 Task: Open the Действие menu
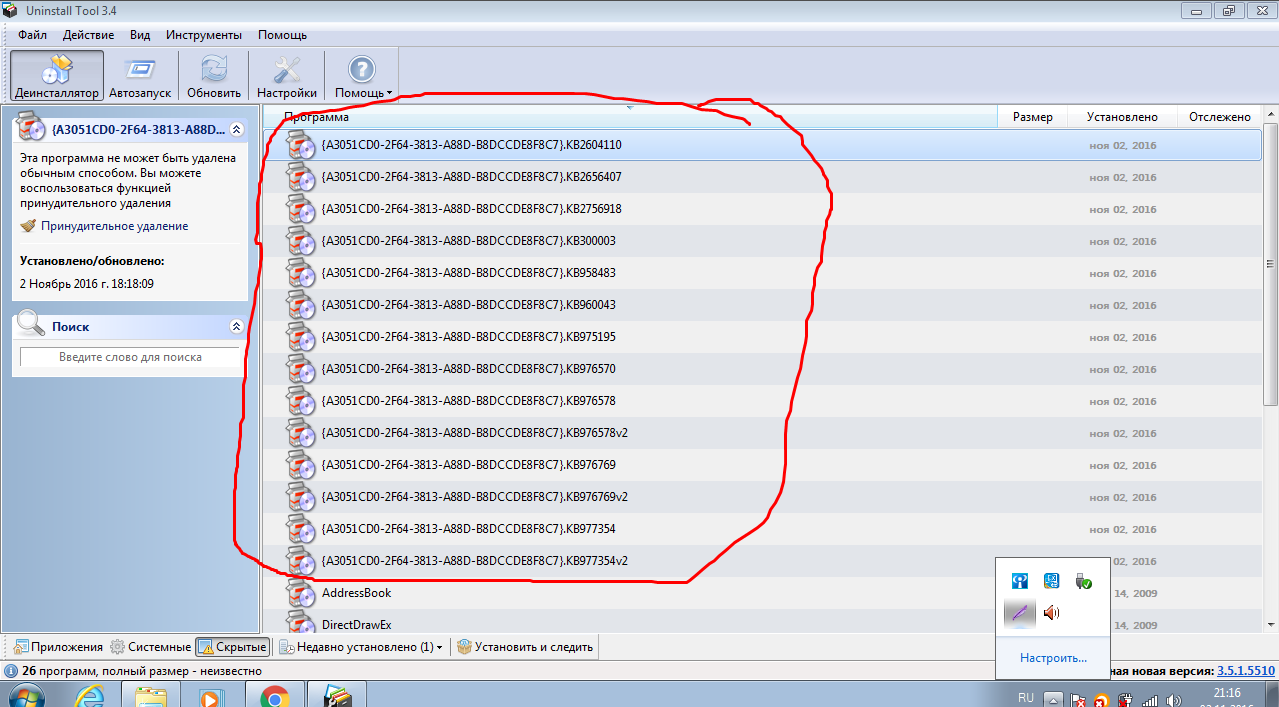pos(88,35)
